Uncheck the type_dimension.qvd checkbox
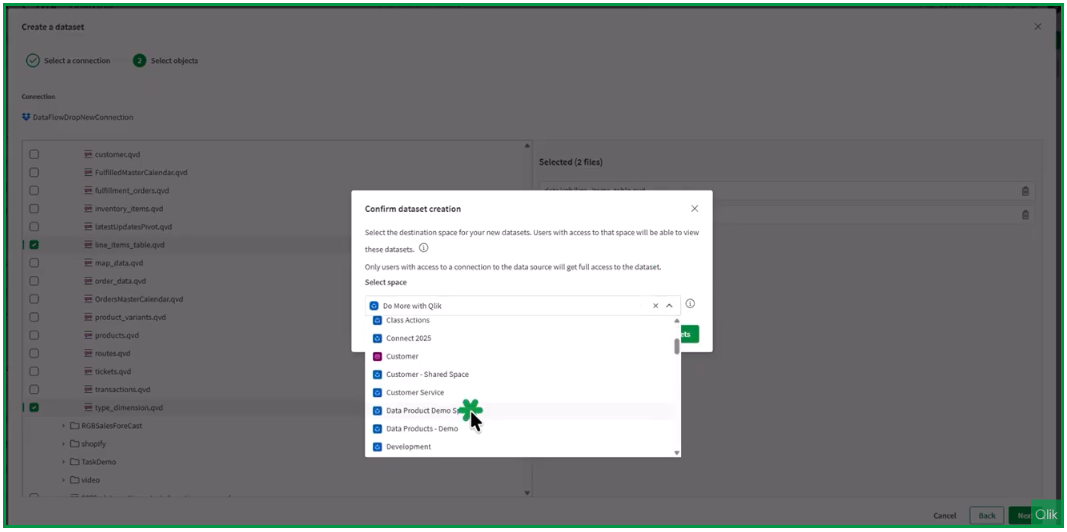This screenshot has width=1067, height=532. (34, 408)
